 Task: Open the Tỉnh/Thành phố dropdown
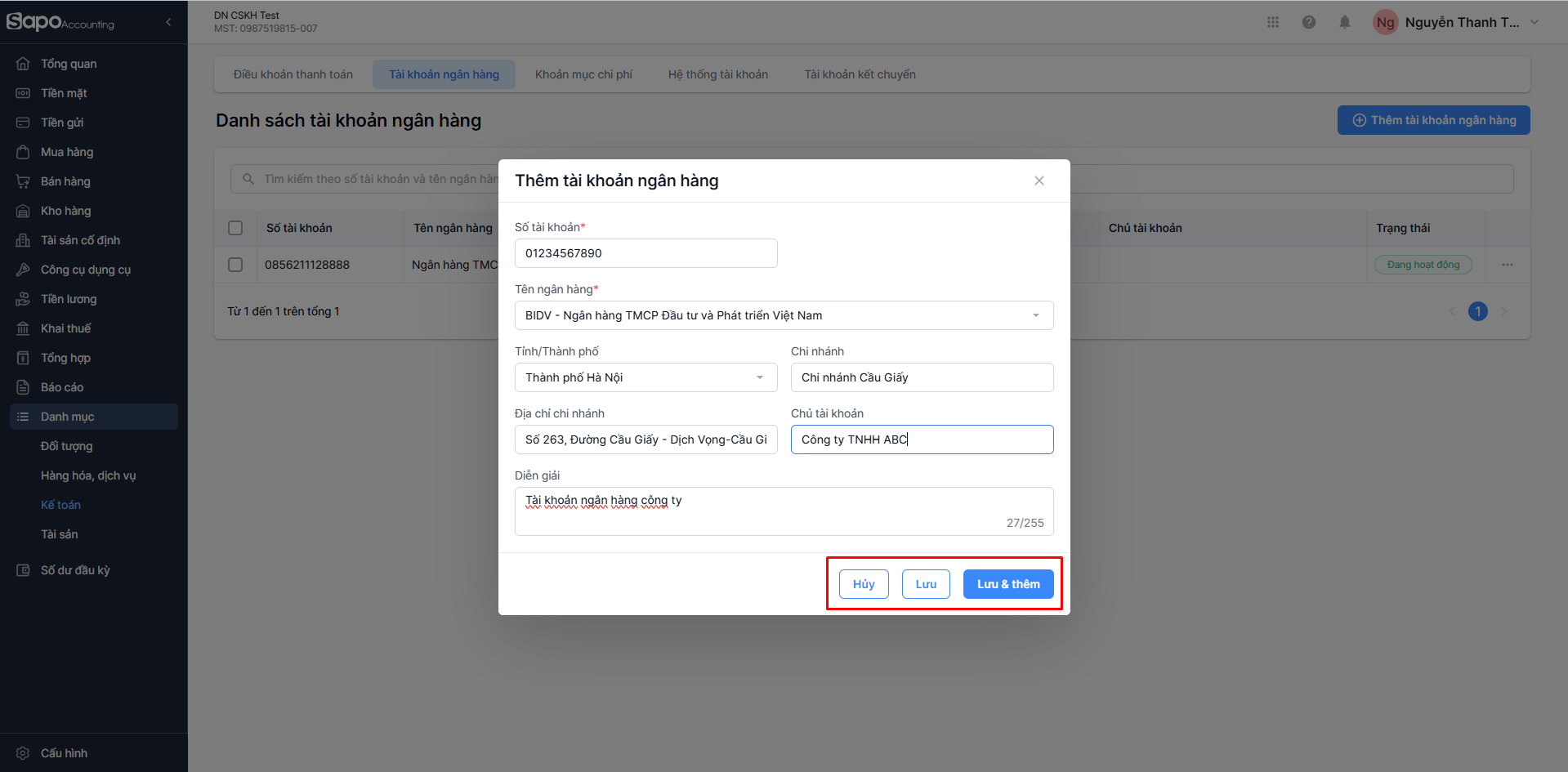point(760,377)
